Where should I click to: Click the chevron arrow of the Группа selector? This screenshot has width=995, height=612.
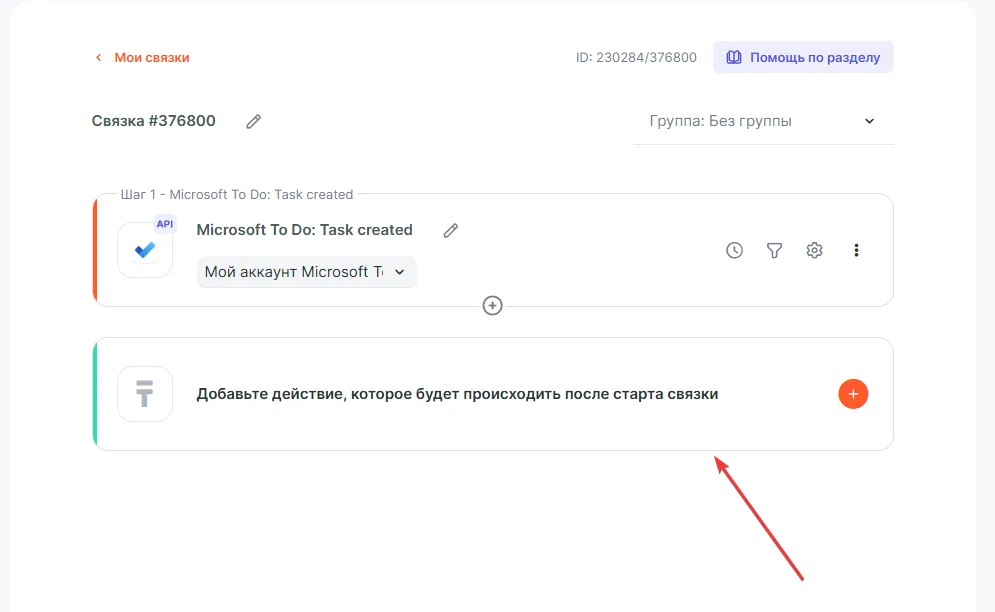point(869,121)
